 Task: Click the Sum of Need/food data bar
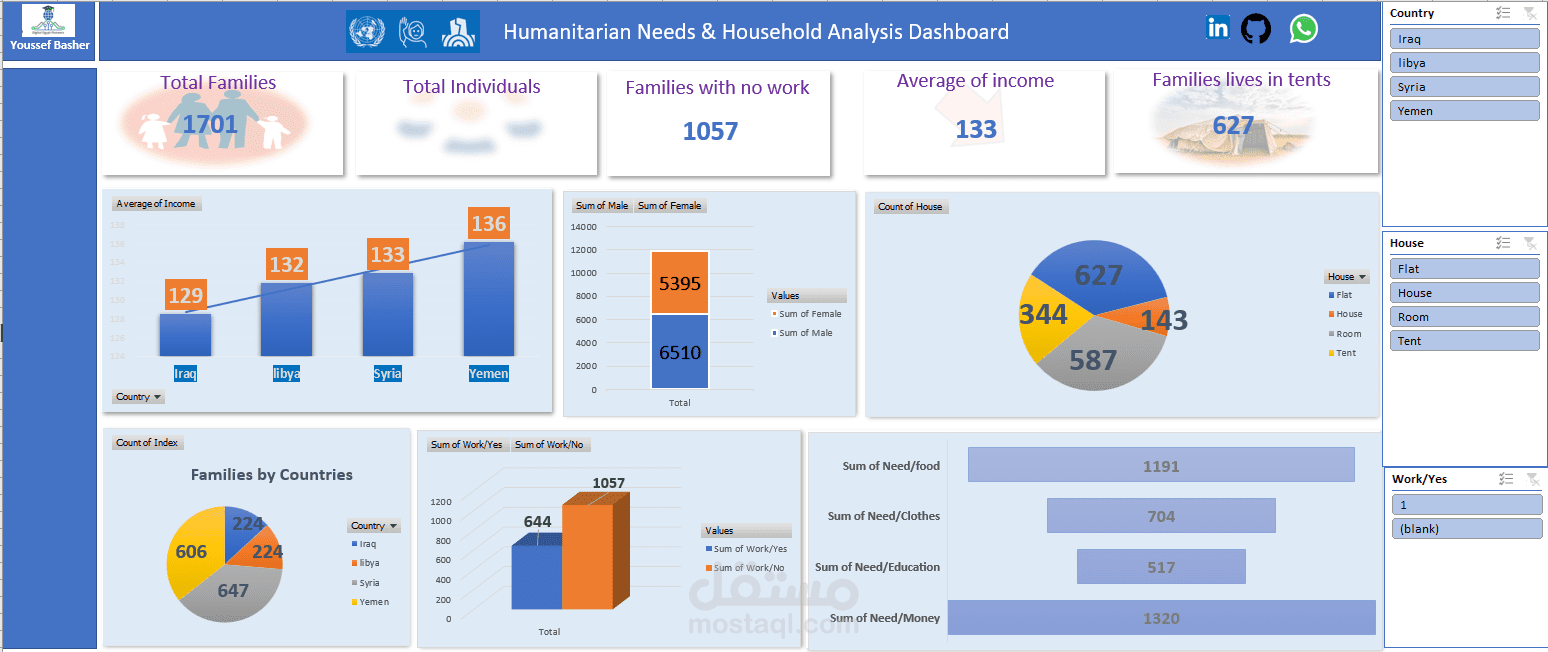[1160, 464]
